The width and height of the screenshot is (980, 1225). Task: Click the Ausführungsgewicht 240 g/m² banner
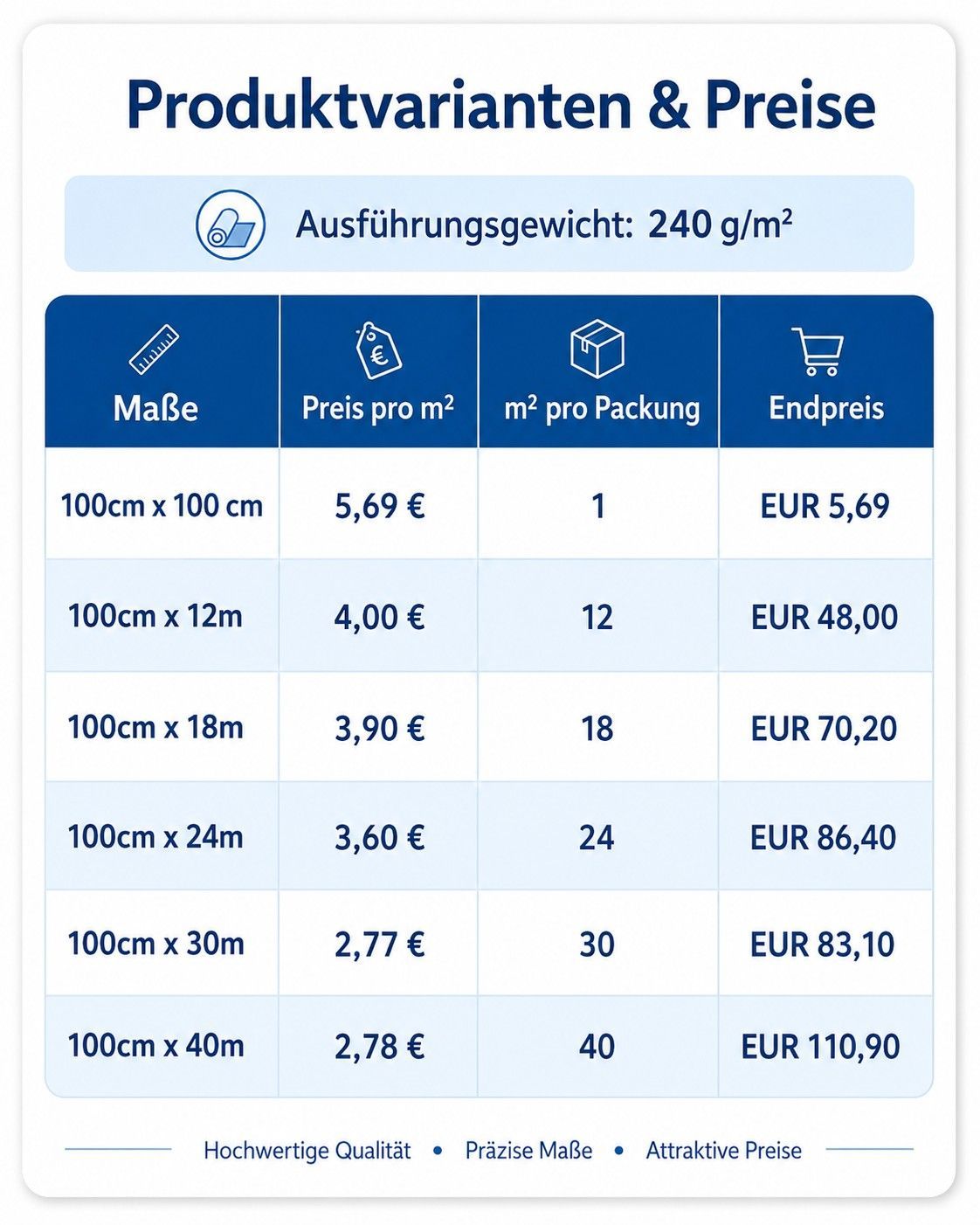coord(489,224)
